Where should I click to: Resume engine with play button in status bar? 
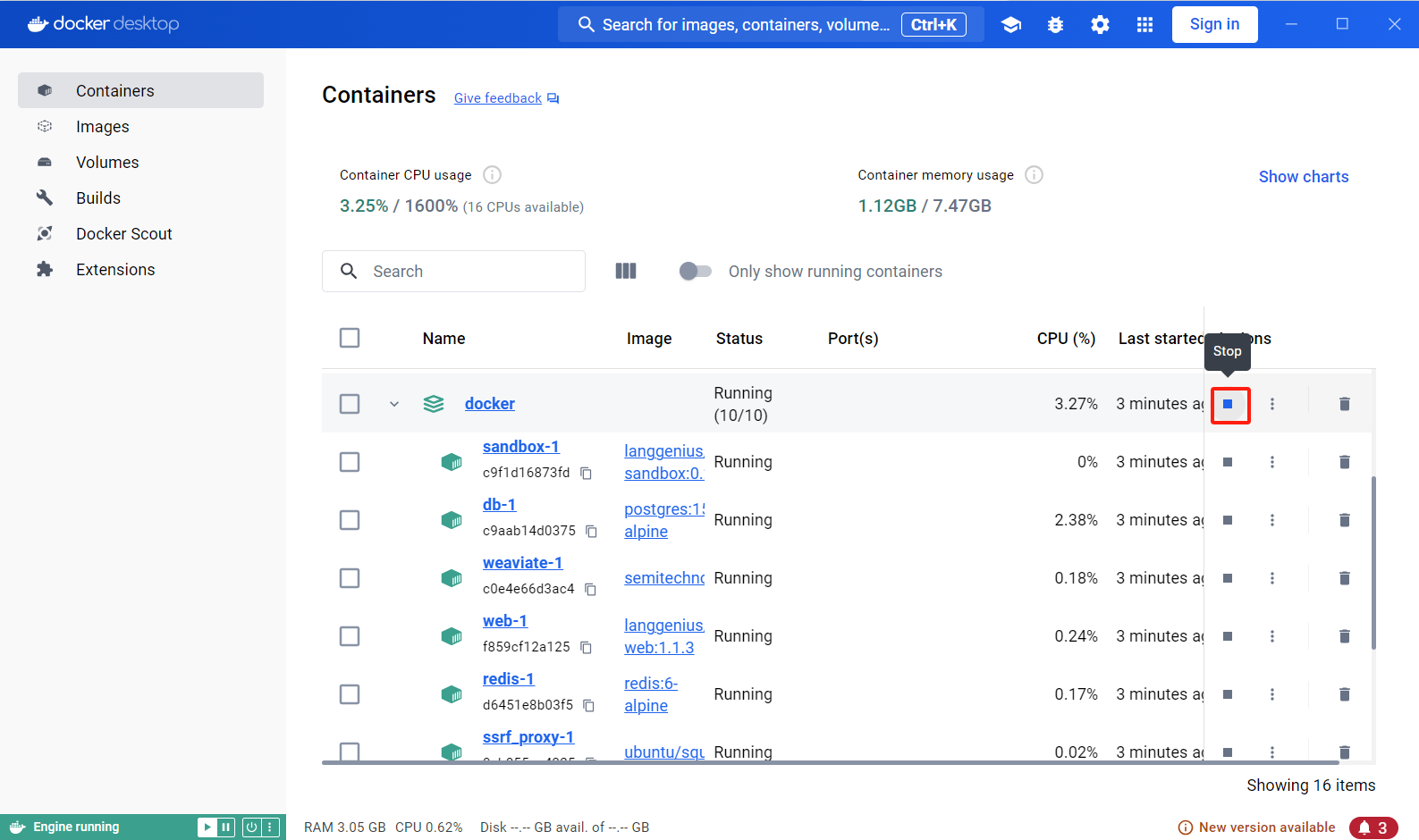207,827
